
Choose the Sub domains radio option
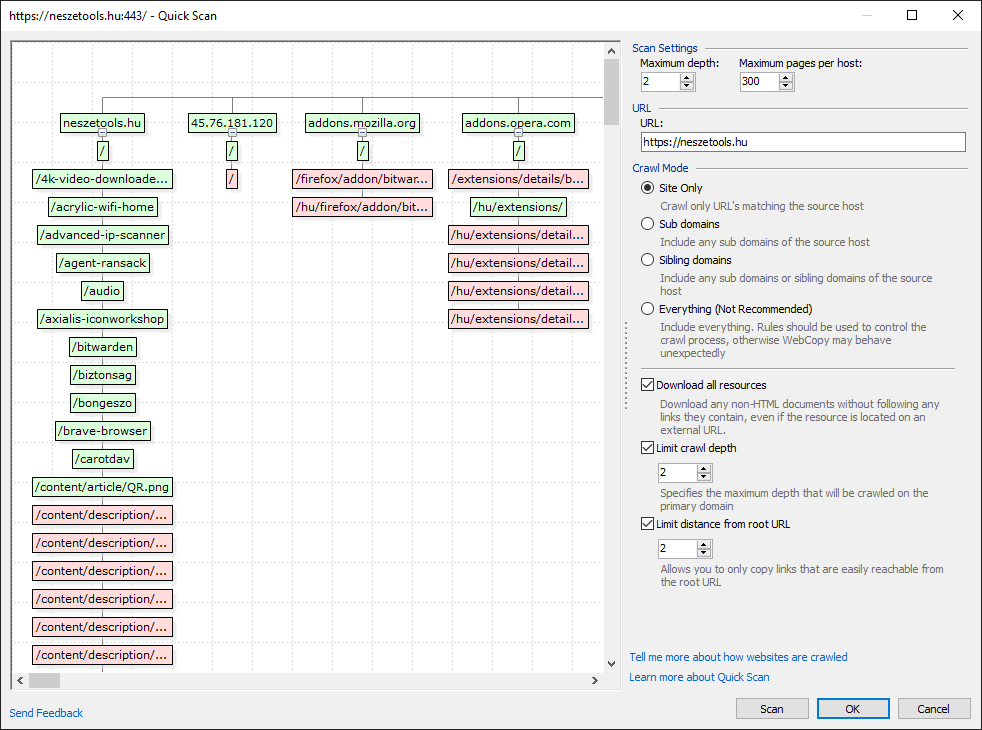pos(648,224)
